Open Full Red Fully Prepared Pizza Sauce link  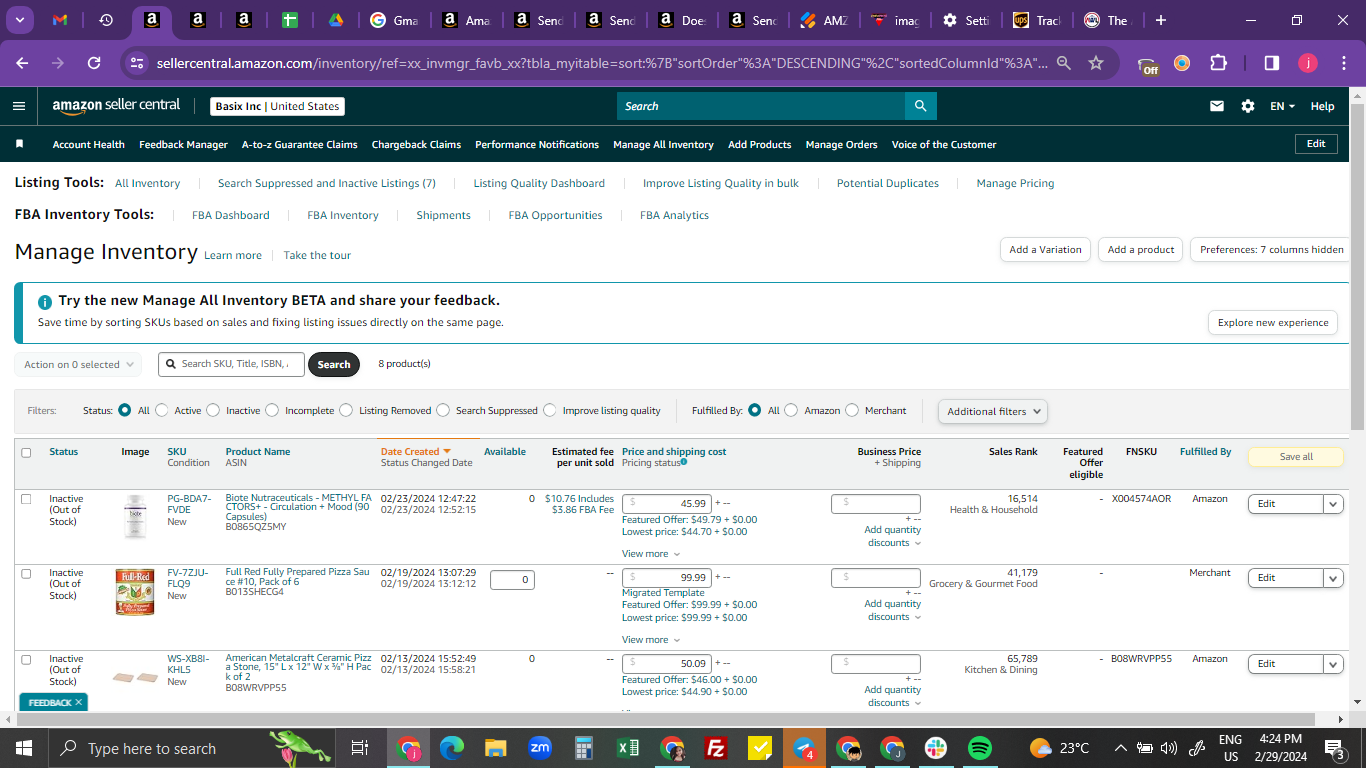297,577
